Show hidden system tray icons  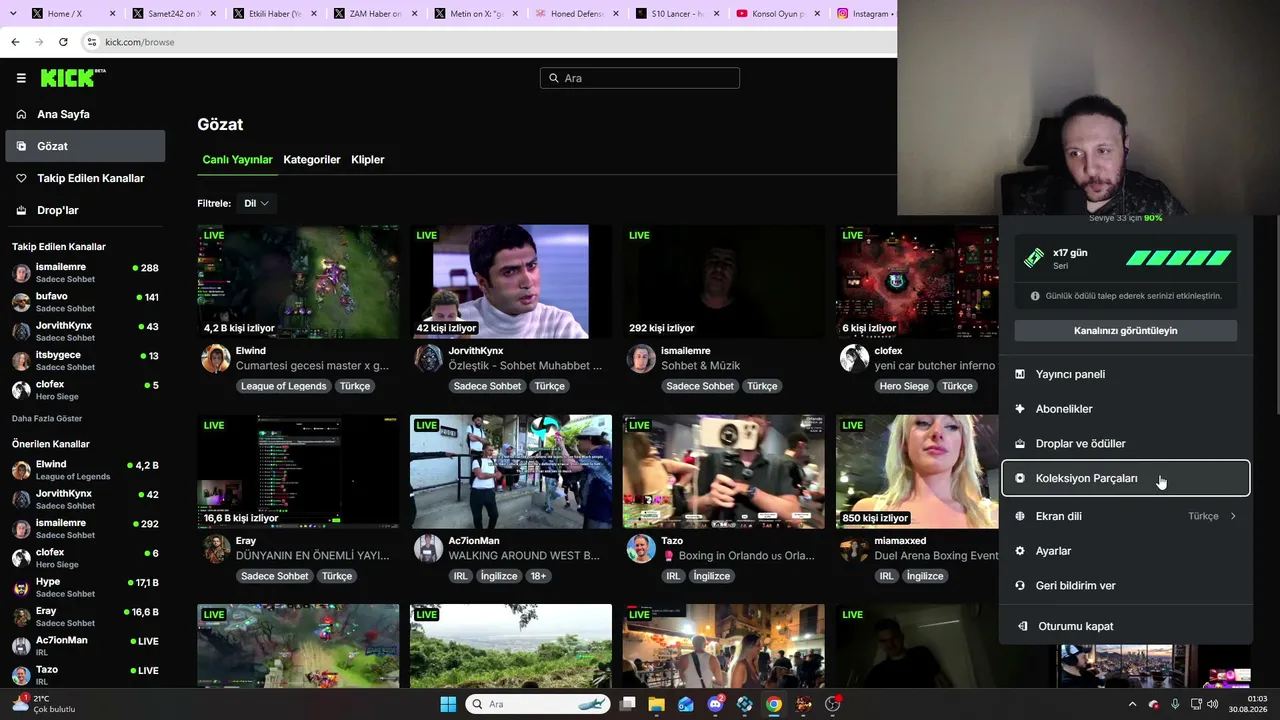point(1132,704)
